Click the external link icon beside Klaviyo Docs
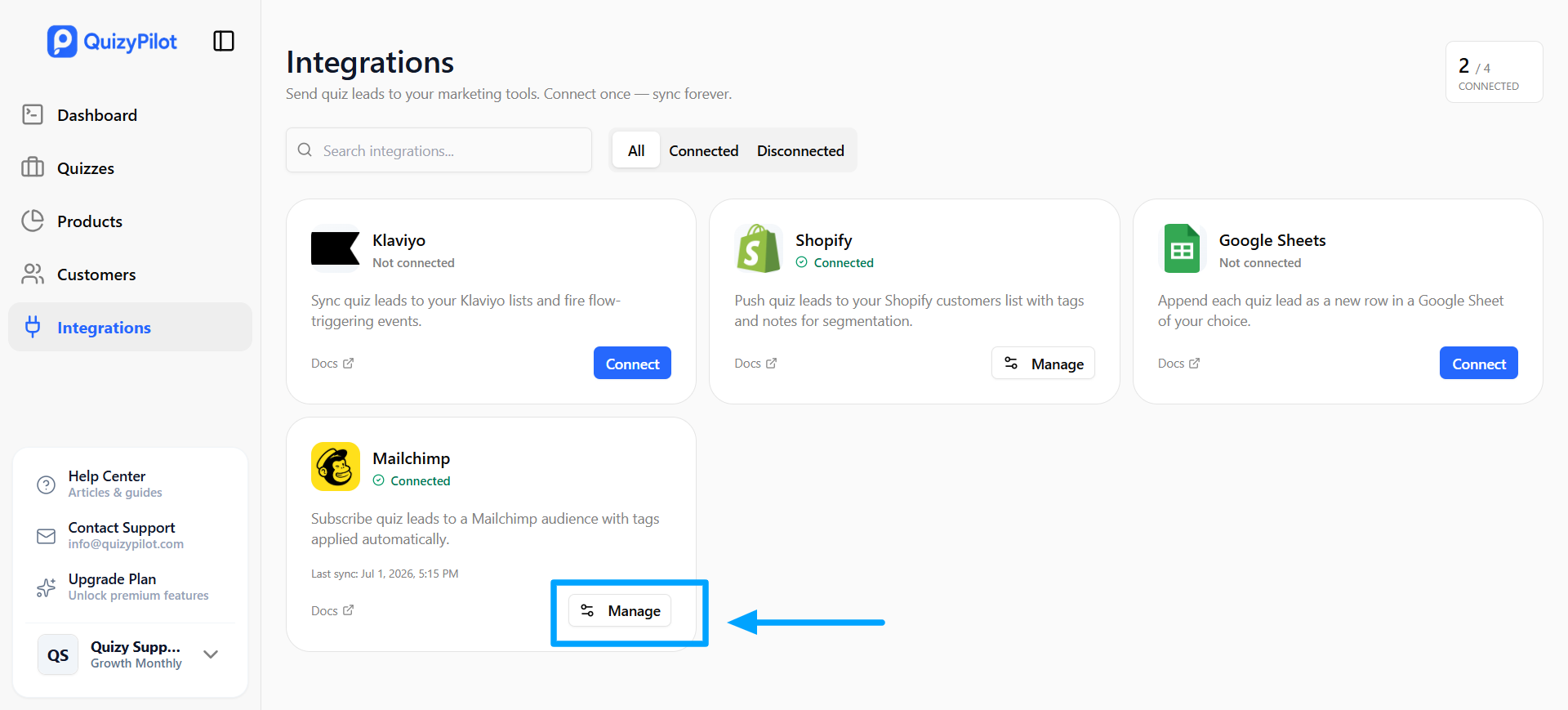1568x710 pixels. pyautogui.click(x=349, y=363)
